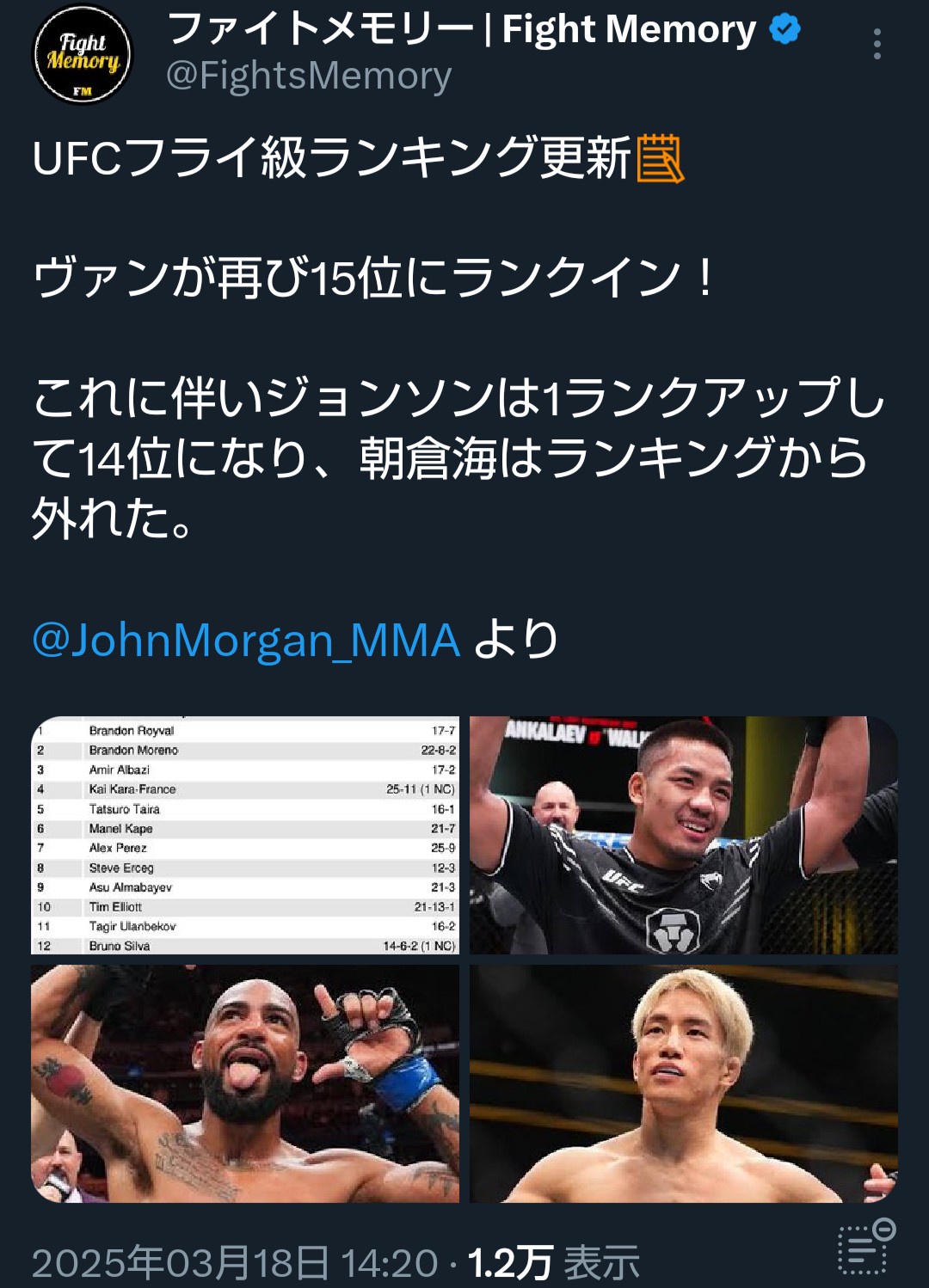Image resolution: width=929 pixels, height=1288 pixels.
Task: Tap the ヴァンが再び15位にランクイン text line
Action: (373, 279)
